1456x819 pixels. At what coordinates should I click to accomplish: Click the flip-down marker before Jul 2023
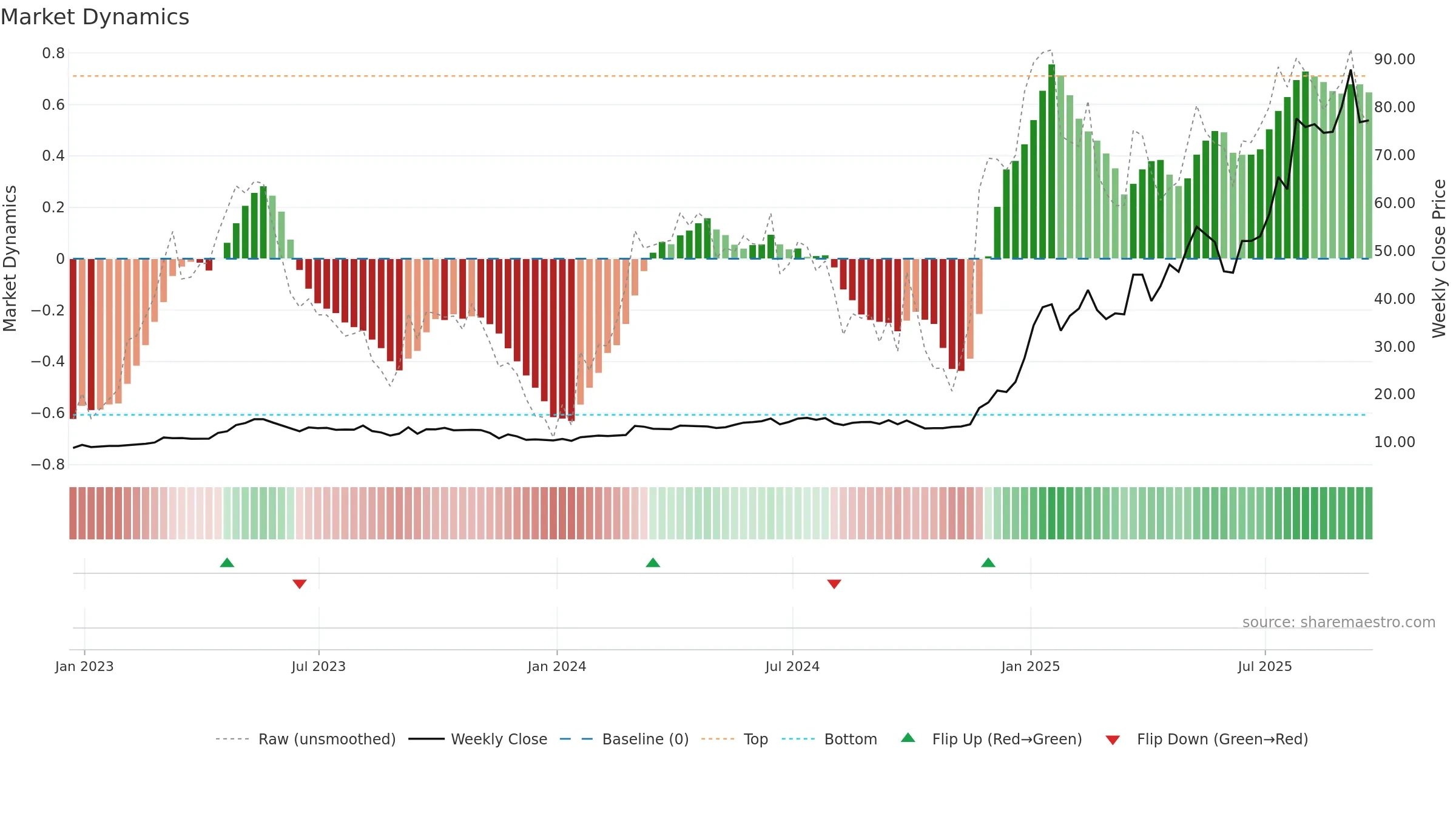click(x=300, y=584)
